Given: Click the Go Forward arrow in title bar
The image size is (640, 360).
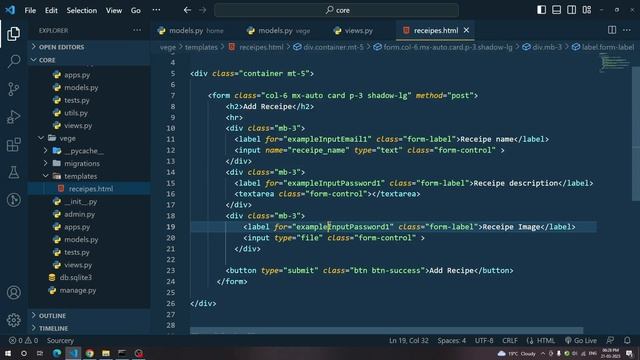Looking at the screenshot, I should tap(203, 10).
